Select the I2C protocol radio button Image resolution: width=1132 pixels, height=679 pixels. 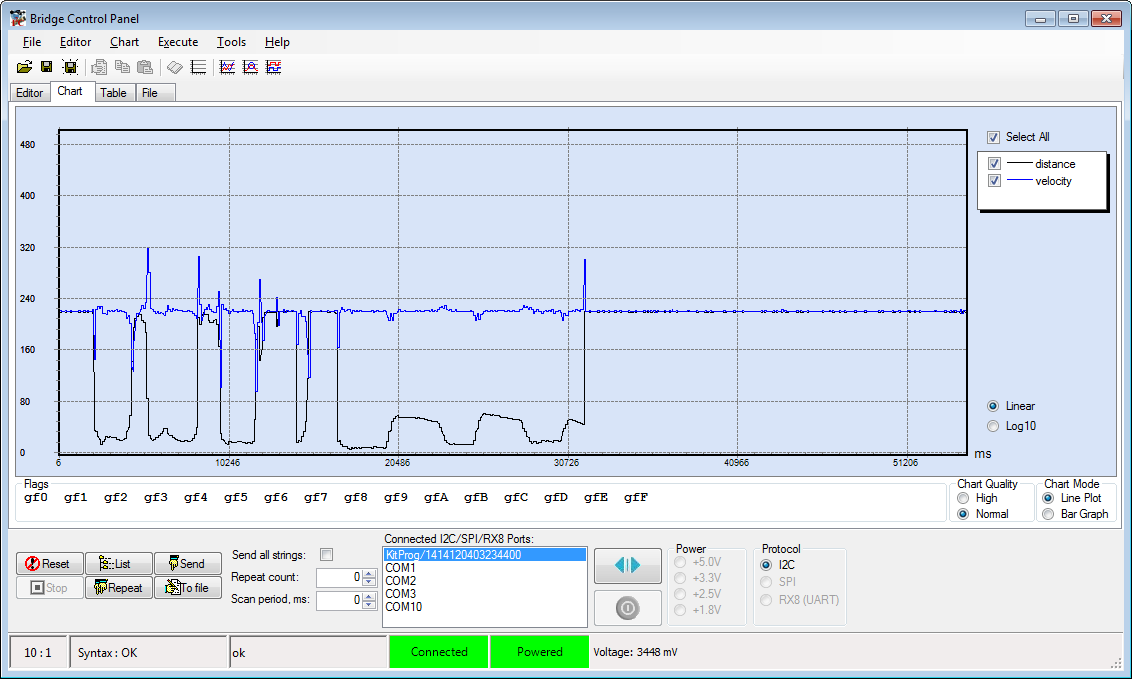click(766, 565)
